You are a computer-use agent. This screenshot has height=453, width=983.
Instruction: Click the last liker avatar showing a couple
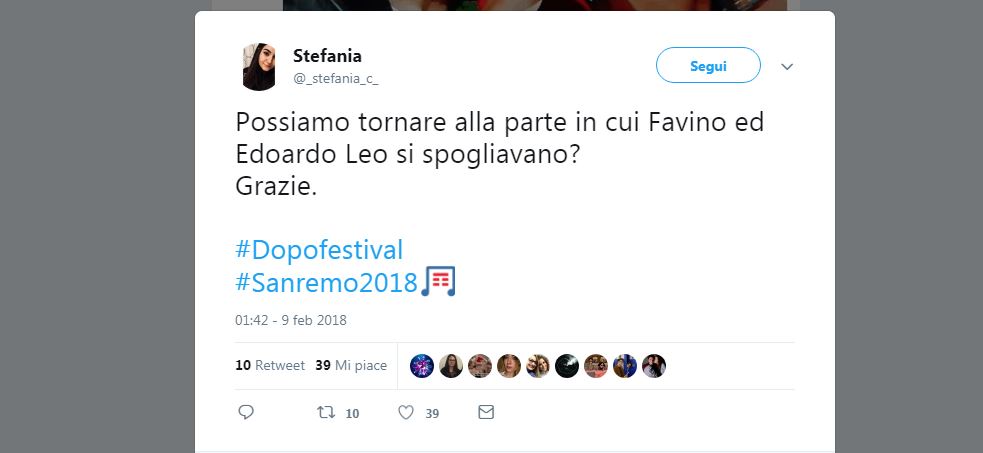click(x=654, y=366)
